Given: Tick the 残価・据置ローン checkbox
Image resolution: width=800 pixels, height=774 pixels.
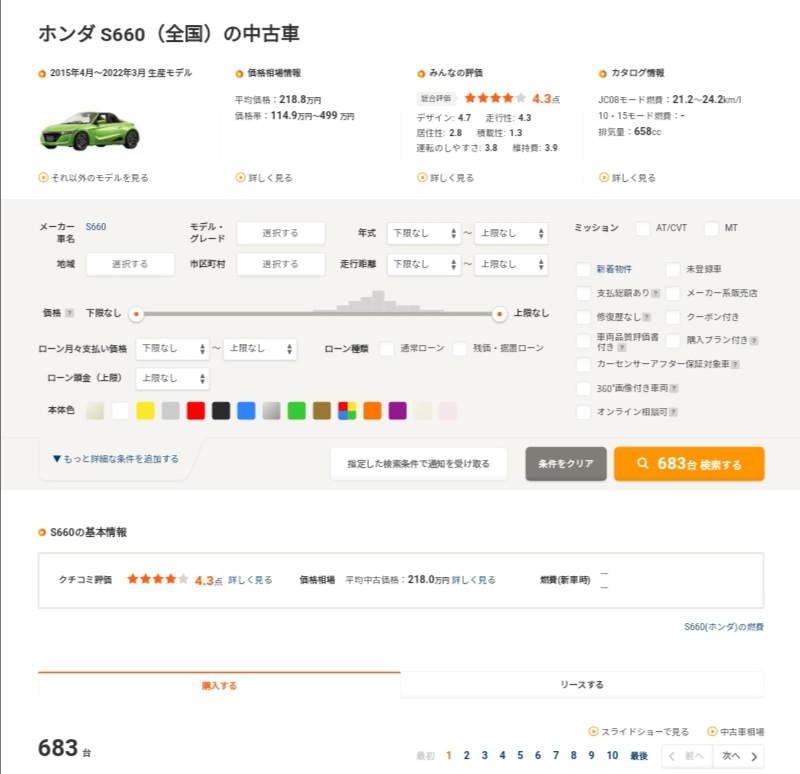Looking at the screenshot, I should coord(460,348).
